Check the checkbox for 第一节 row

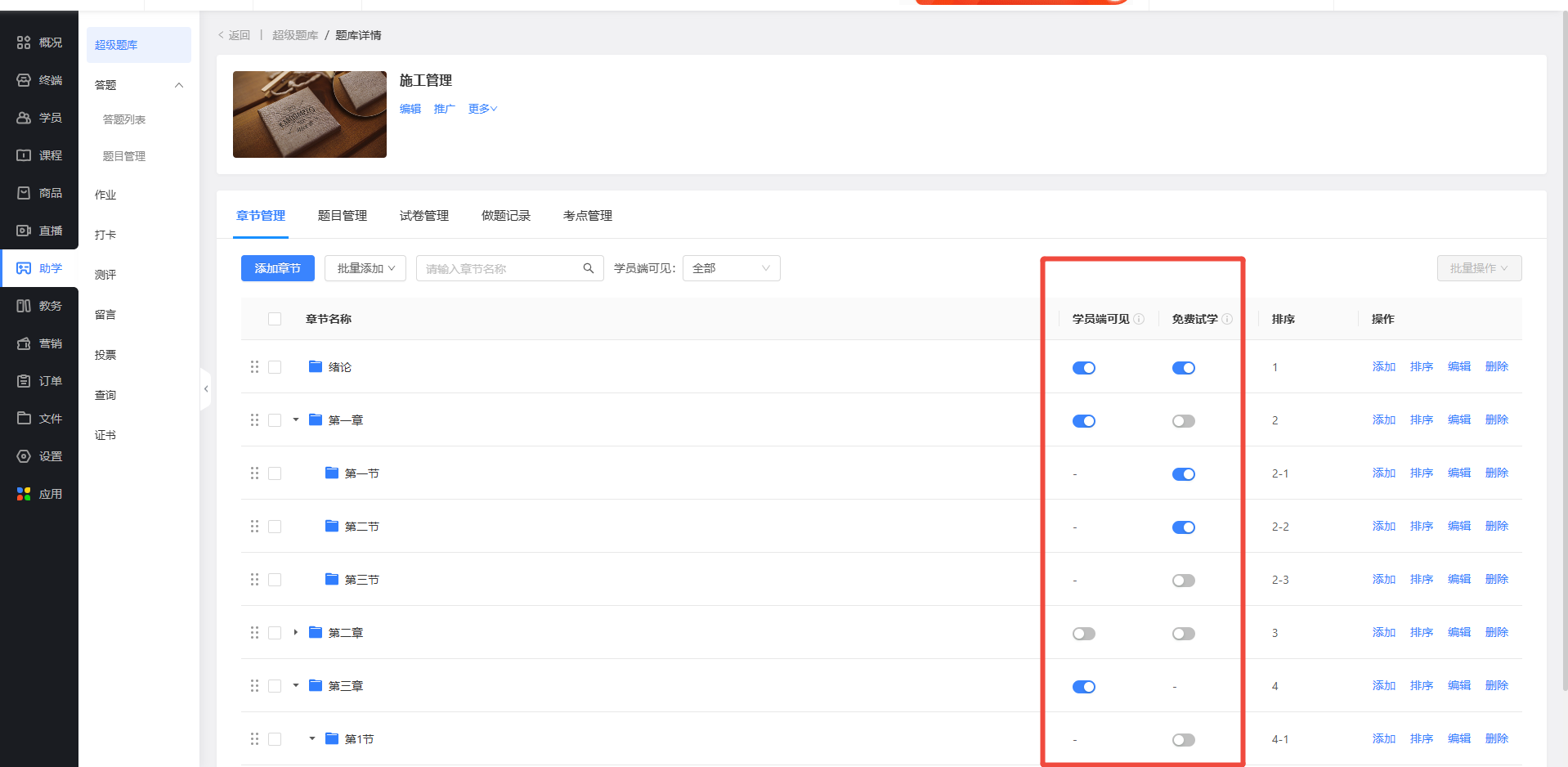pos(275,473)
